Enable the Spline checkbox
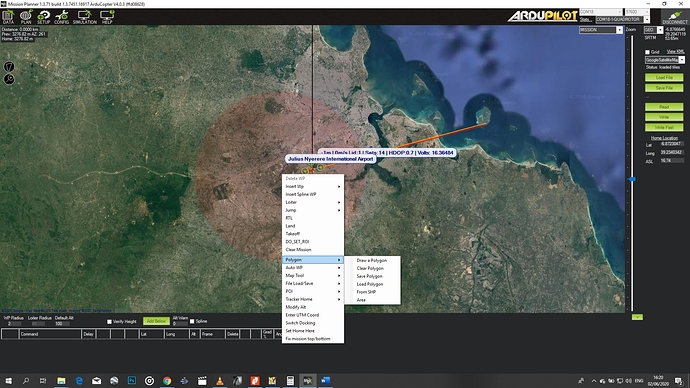Screen dimensions: 690x388 192,321
